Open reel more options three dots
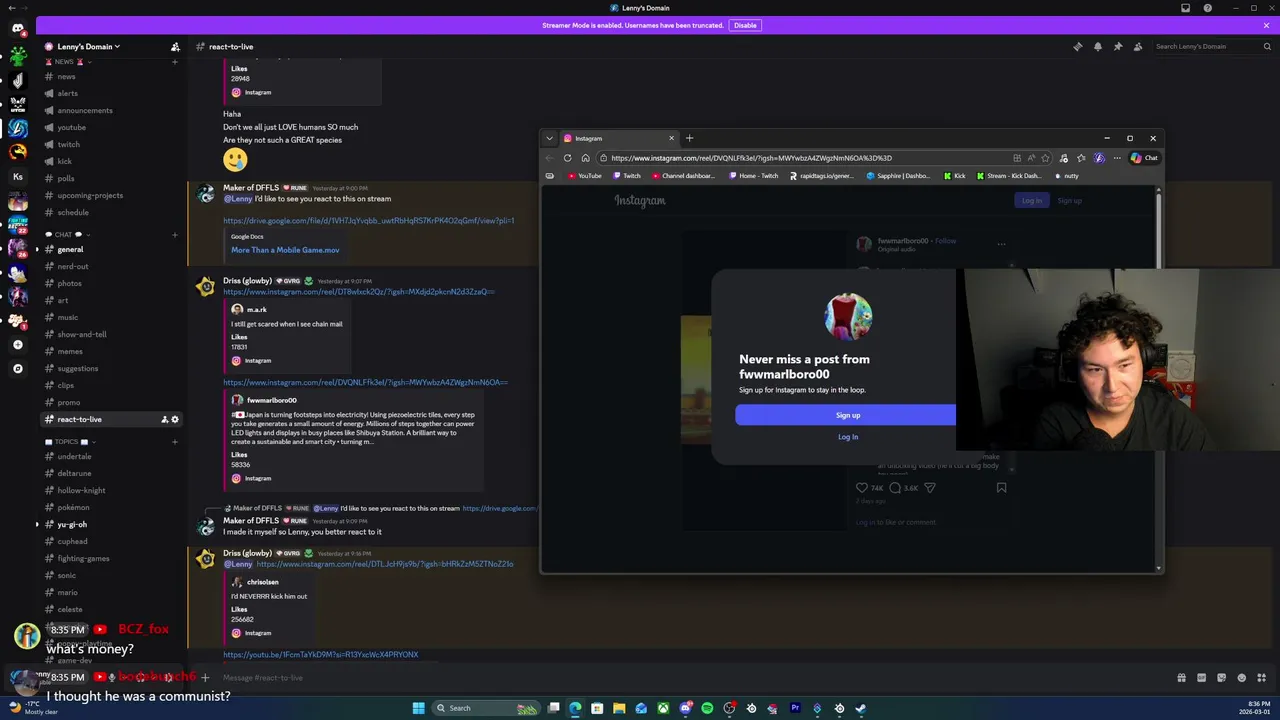 [x=1001, y=243]
